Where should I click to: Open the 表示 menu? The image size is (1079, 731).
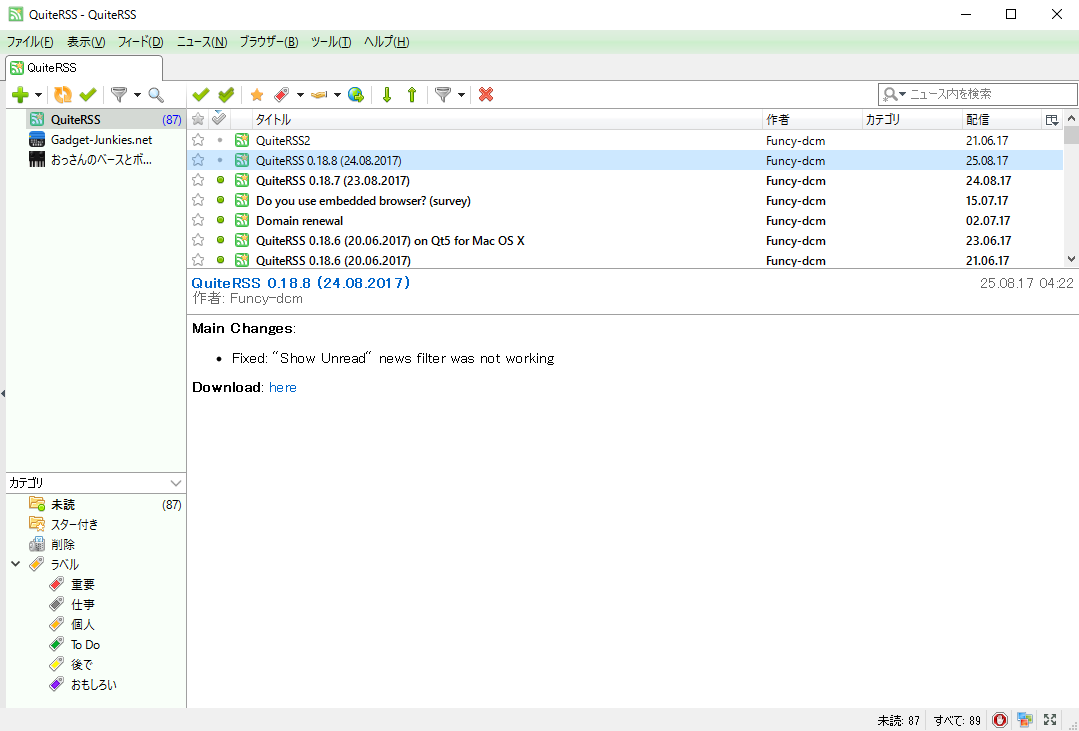click(x=86, y=42)
